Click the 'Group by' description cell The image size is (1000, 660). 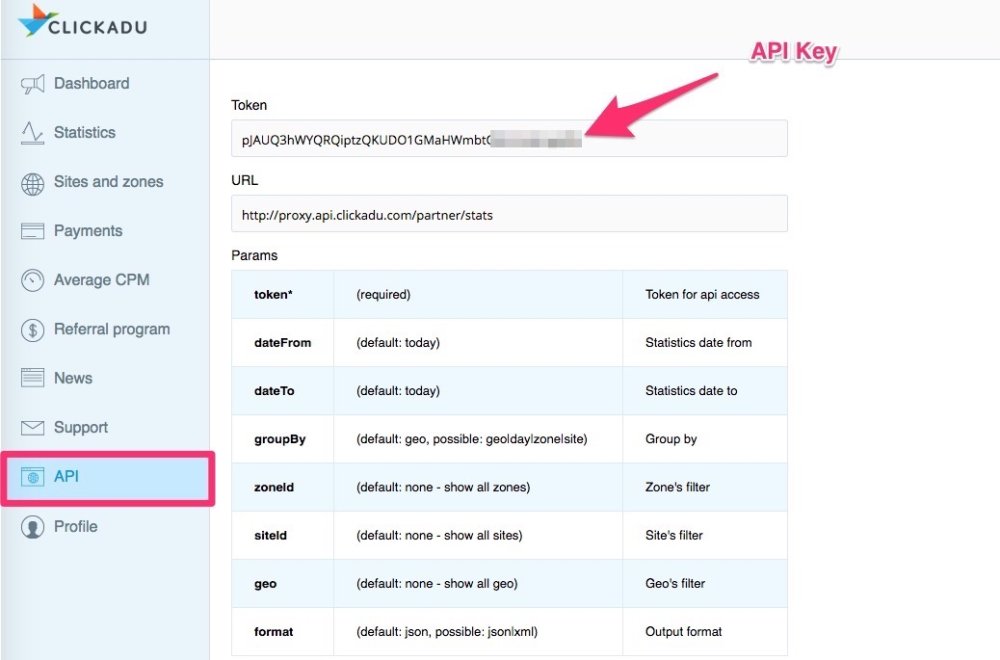tap(705, 439)
